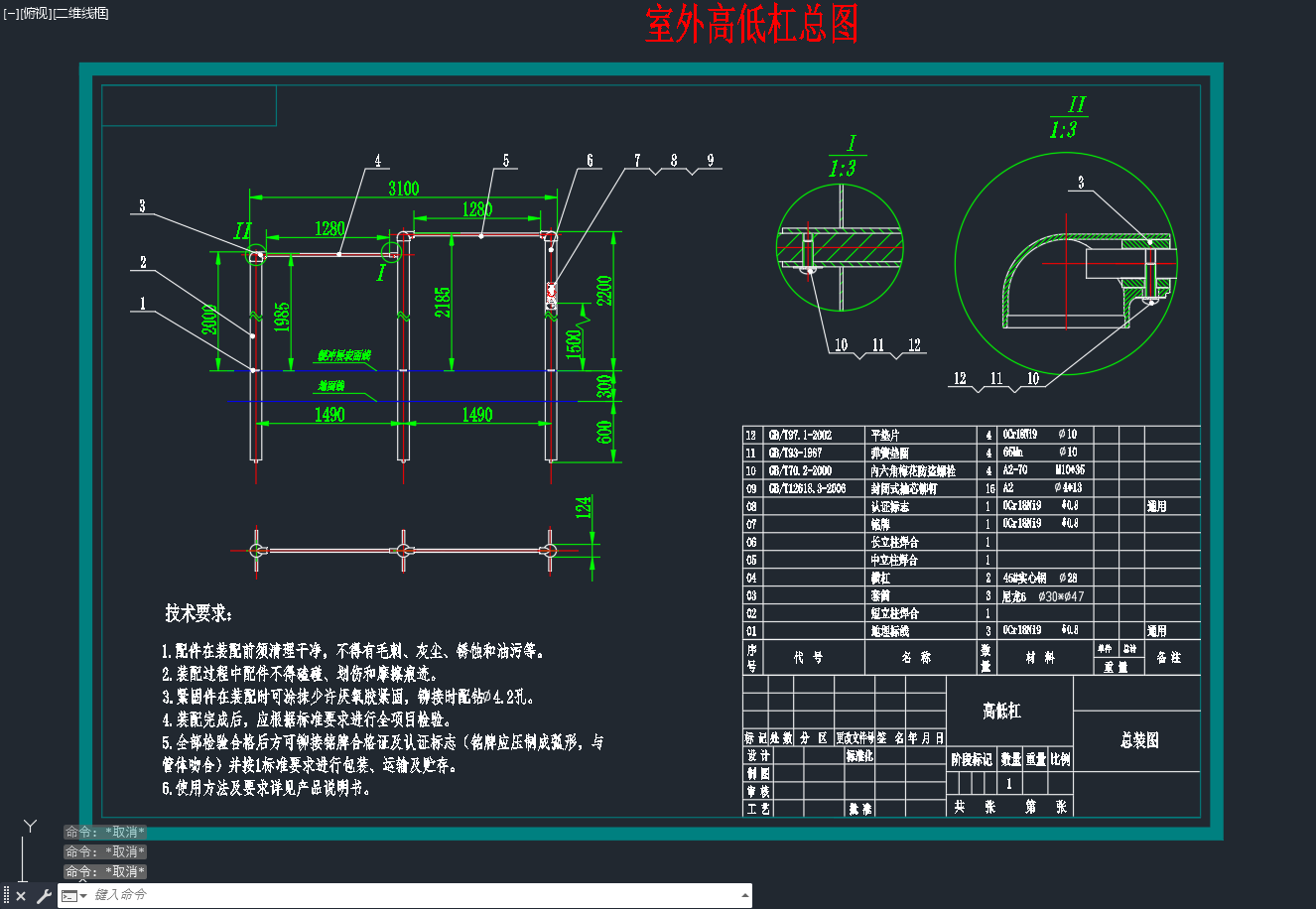The image size is (1316, 909).
Task: Select the 124 dimension in plan view
Action: coord(584,506)
